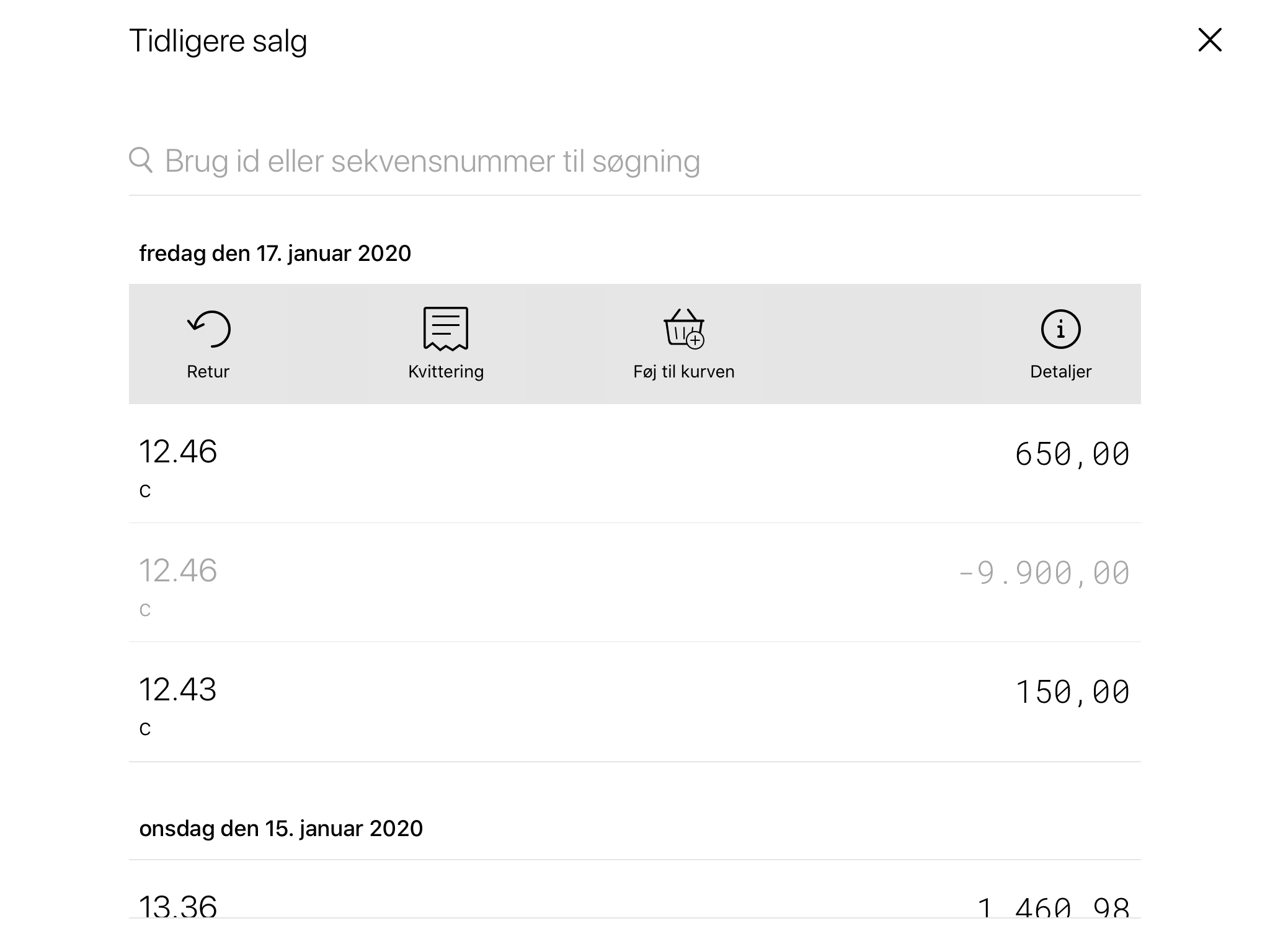Close the Tidligere salg dialog
Image resolution: width=1270 pixels, height=952 pixels.
(1209, 40)
